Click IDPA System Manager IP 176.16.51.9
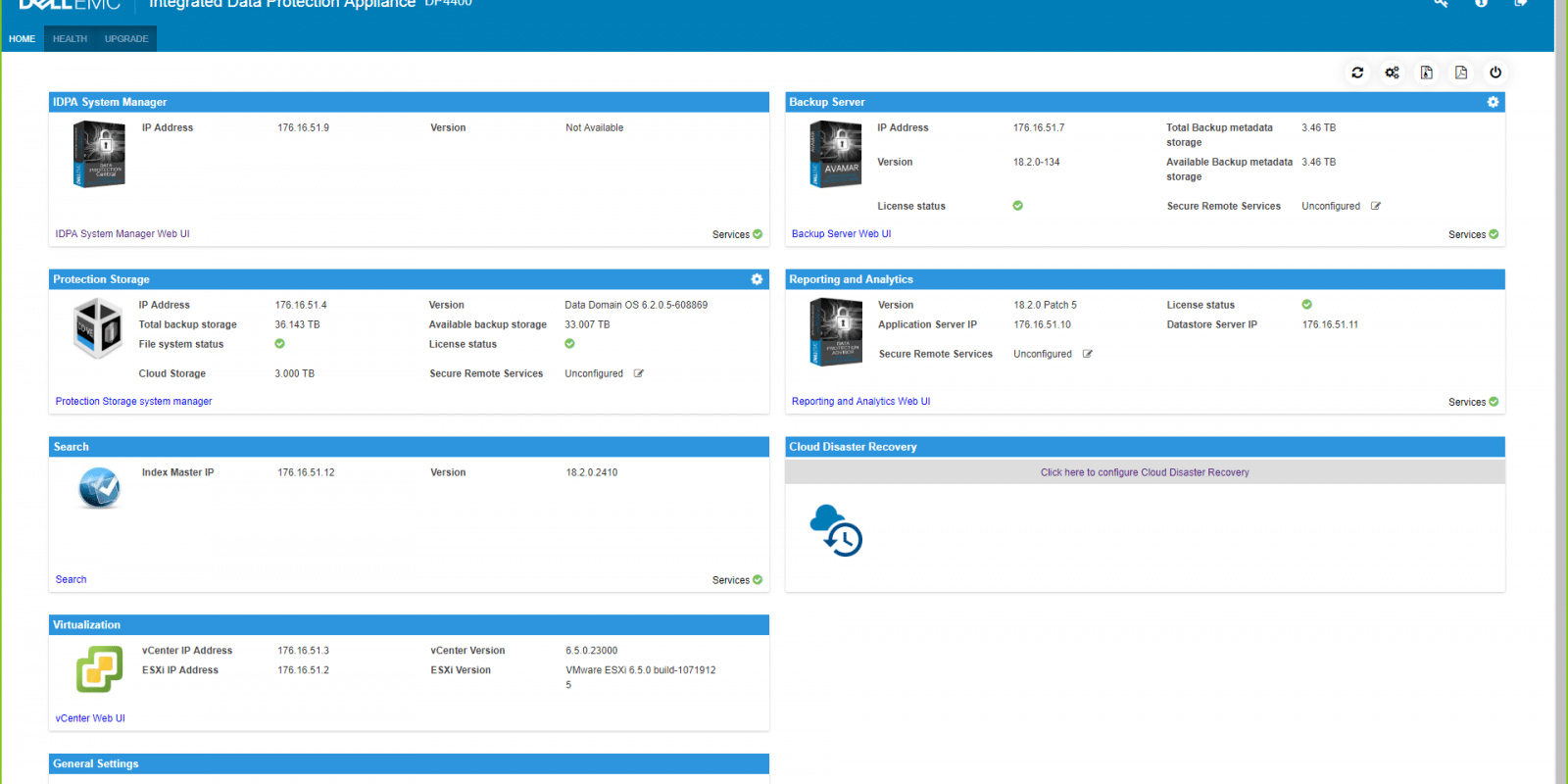Viewport: 1568px width, 784px height. click(303, 128)
